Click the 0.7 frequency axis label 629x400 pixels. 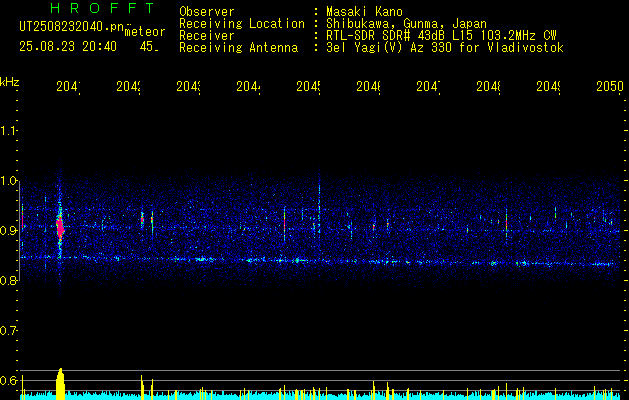tap(9, 331)
